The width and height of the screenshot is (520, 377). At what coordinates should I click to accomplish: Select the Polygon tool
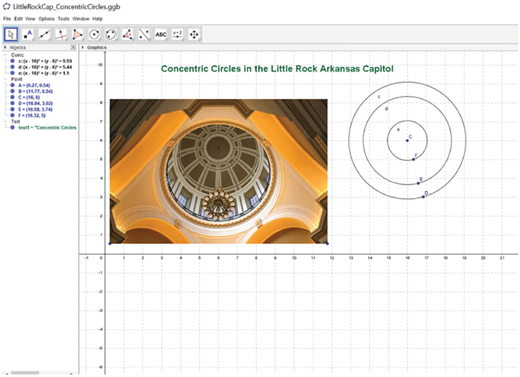78,34
